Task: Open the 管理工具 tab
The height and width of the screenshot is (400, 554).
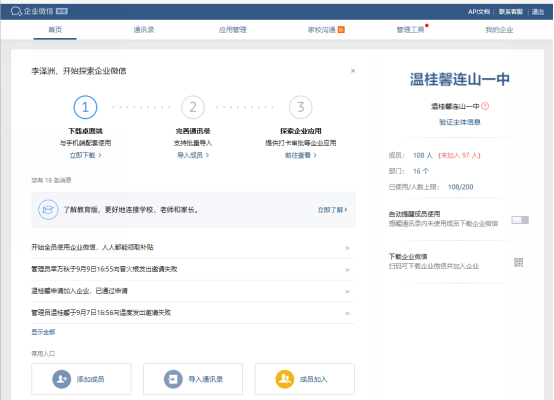Action: [x=410, y=30]
